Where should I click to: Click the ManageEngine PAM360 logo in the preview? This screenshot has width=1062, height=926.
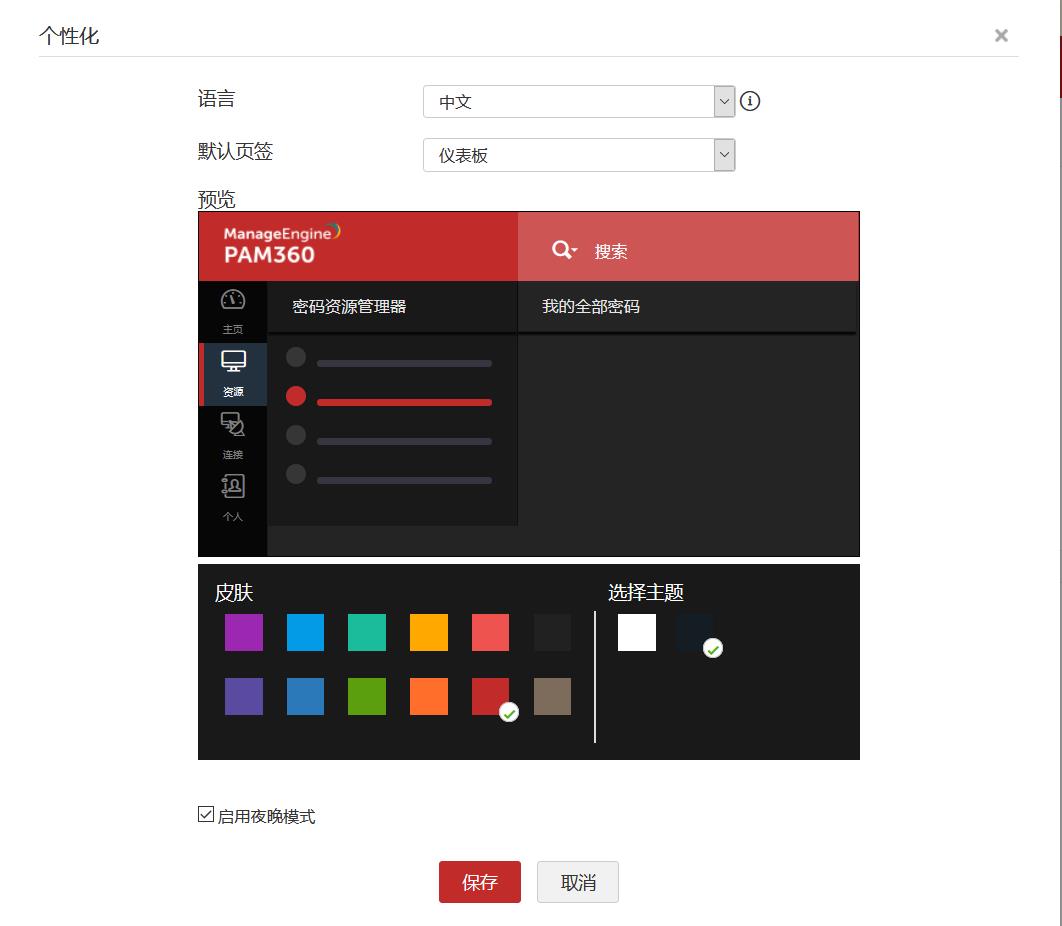coord(281,245)
